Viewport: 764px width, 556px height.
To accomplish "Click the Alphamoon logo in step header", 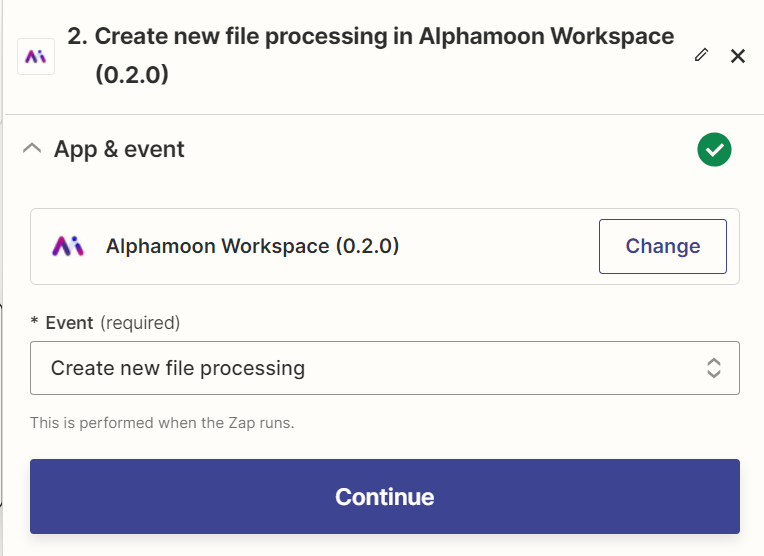I will [36, 56].
